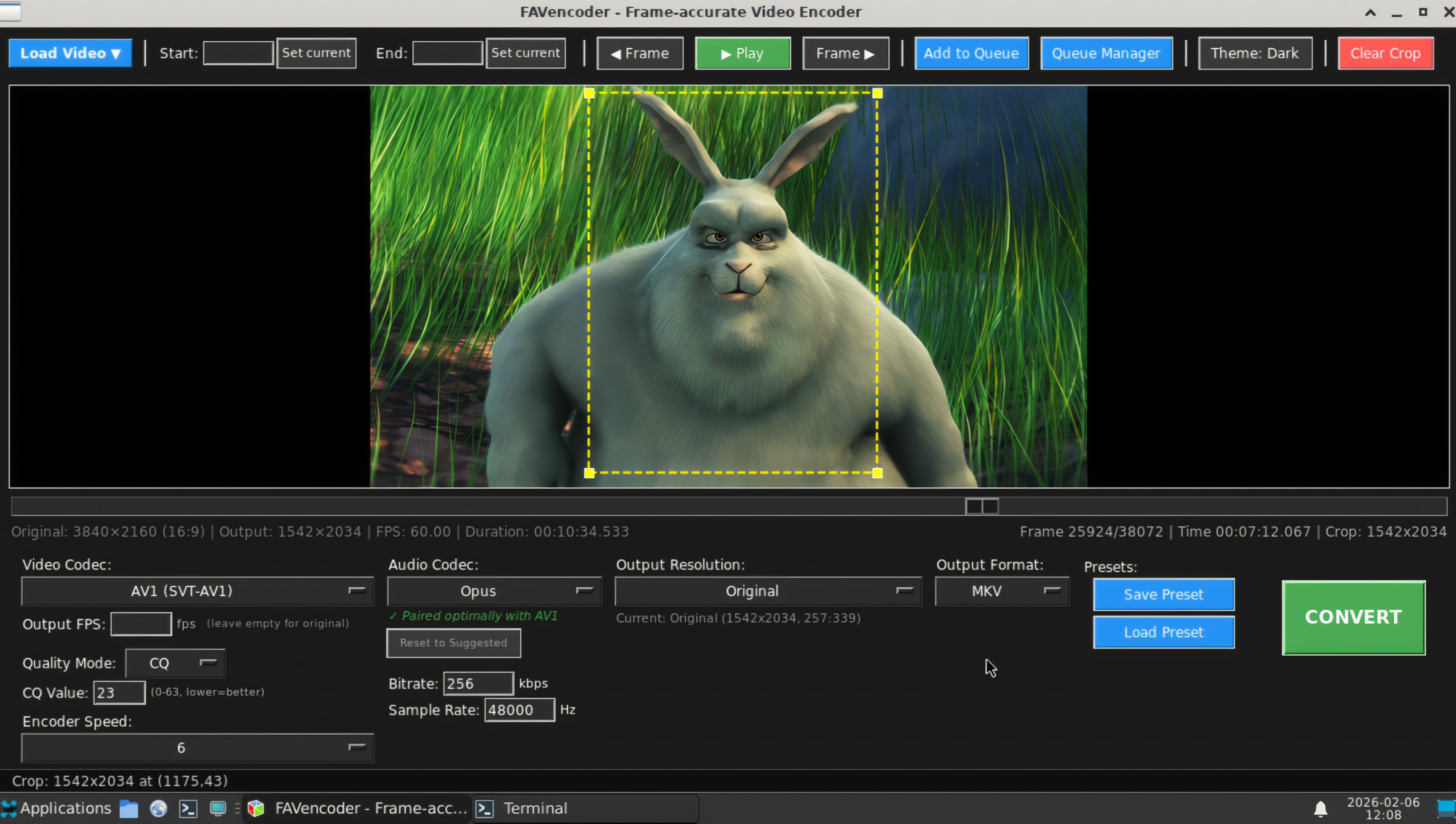Viewport: 1456px width, 824px height.
Task: Open the Audio Codec dropdown
Action: click(494, 591)
